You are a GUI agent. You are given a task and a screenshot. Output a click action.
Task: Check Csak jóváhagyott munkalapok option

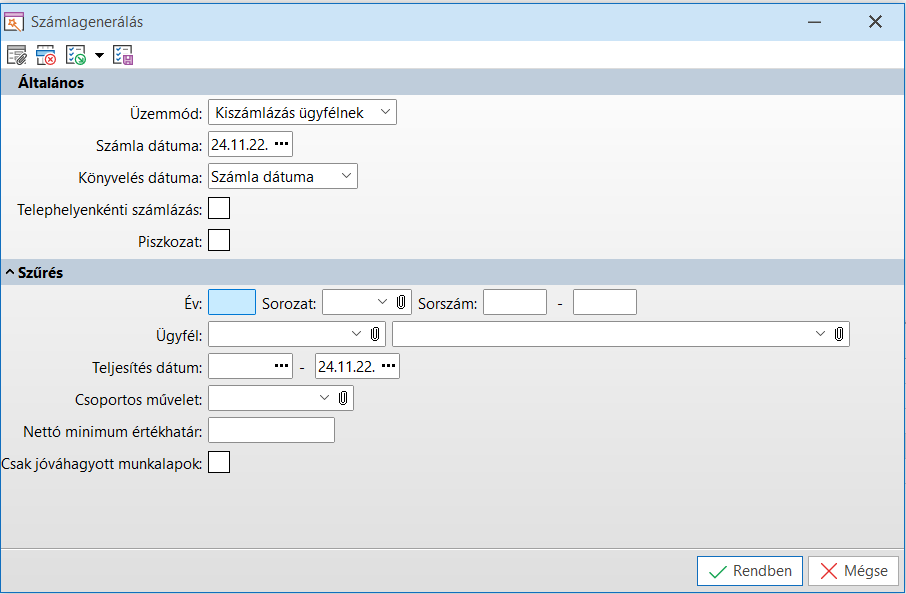click(218, 462)
